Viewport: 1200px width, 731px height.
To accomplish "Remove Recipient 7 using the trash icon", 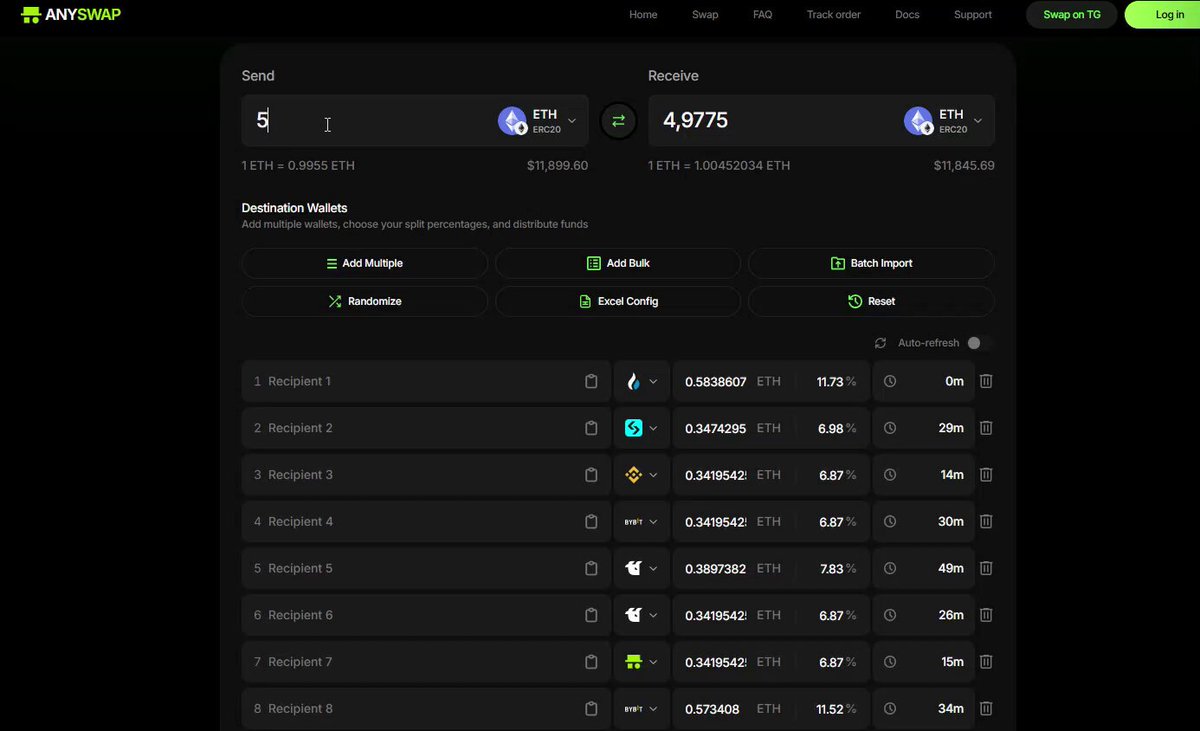I will pyautogui.click(x=986, y=662).
